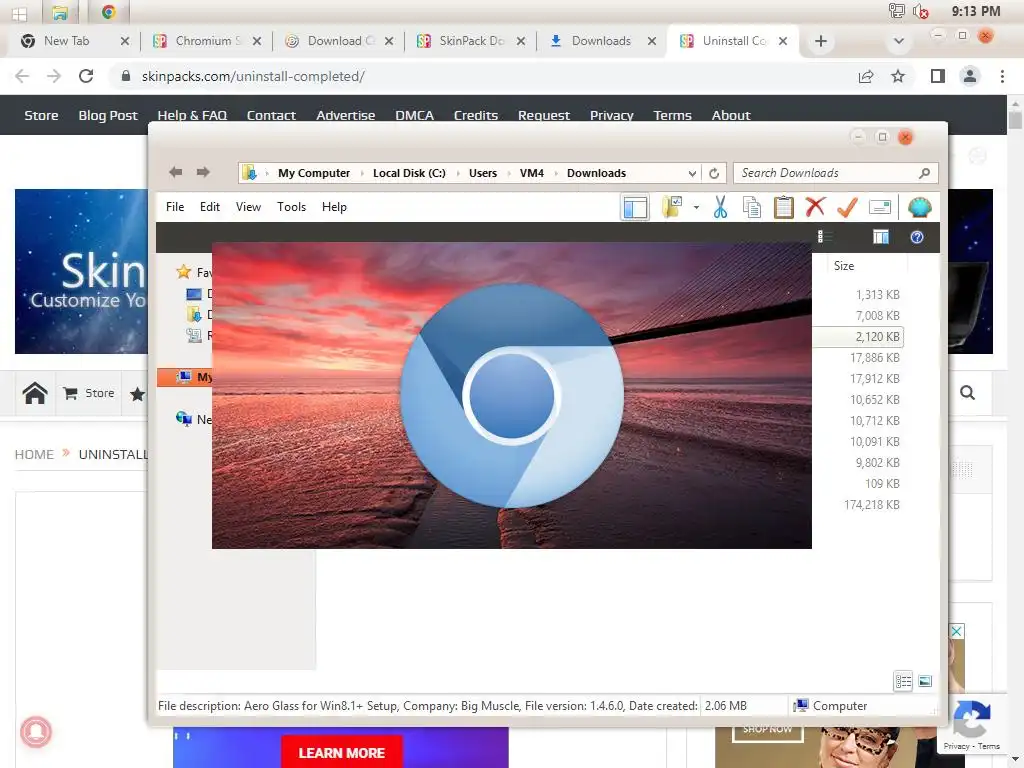
Task: Expand the address bar history dropdown
Action: [x=692, y=173]
